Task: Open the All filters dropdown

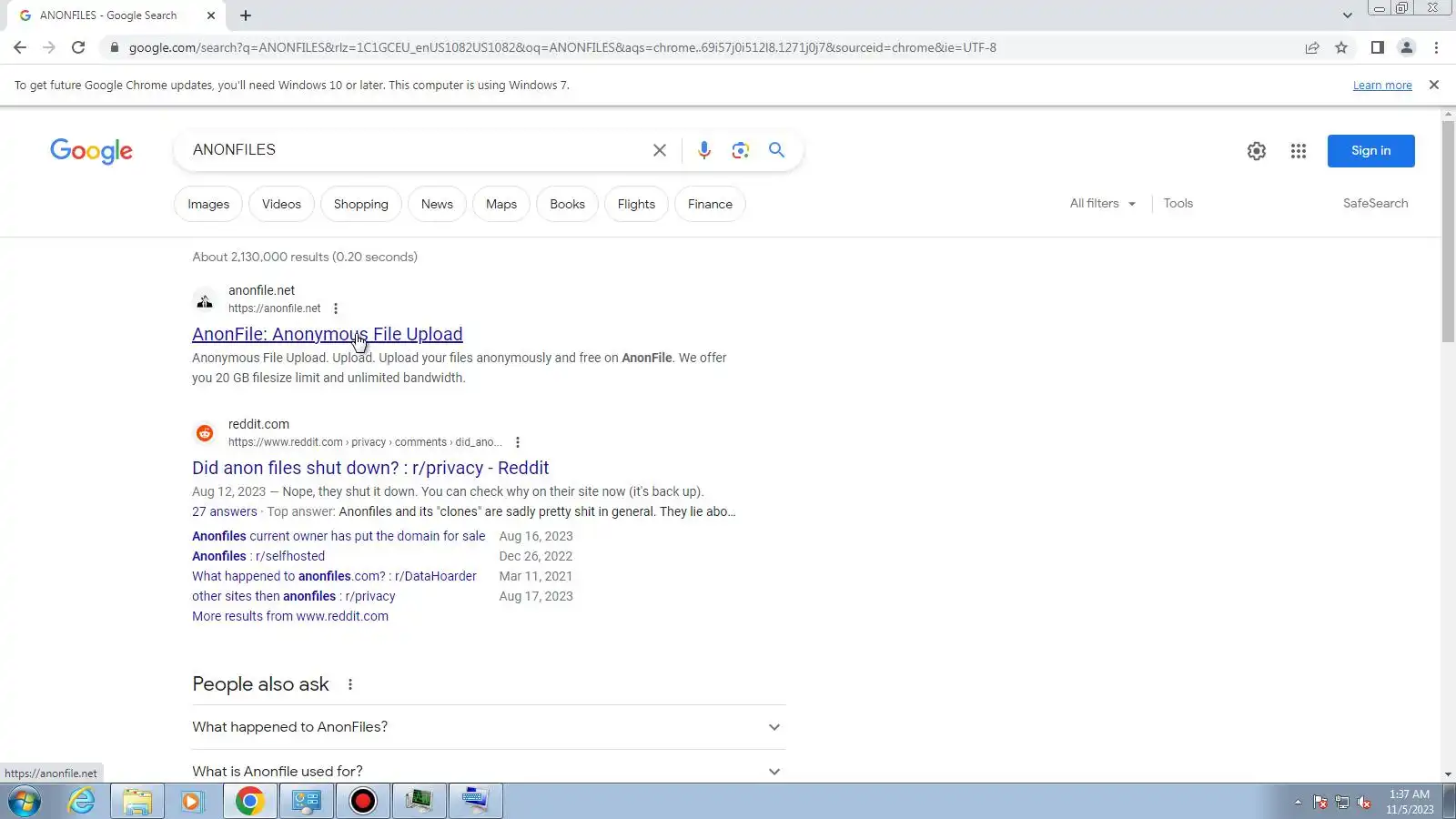Action: [1103, 204]
